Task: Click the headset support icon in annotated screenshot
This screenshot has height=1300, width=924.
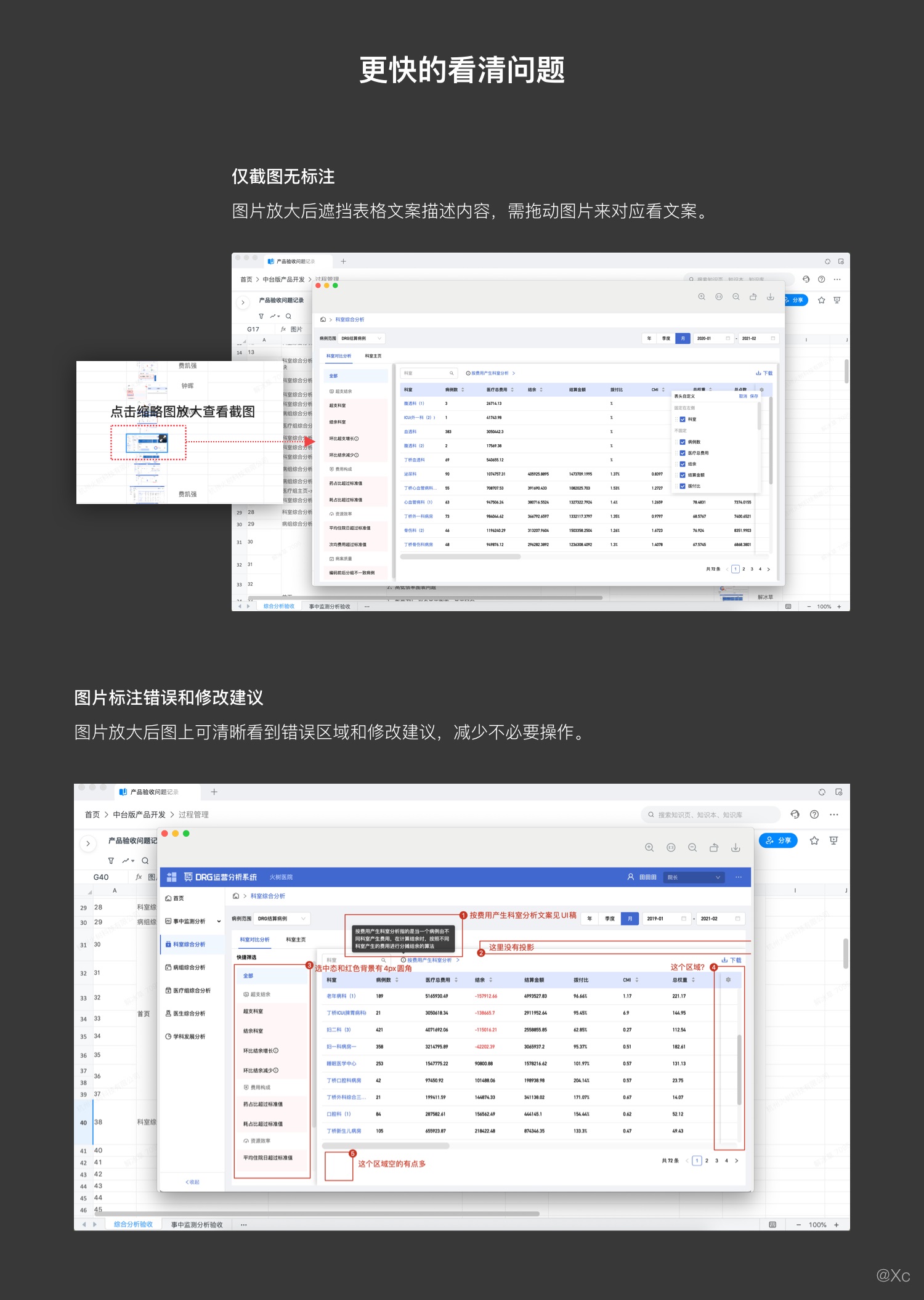Action: 795,815
